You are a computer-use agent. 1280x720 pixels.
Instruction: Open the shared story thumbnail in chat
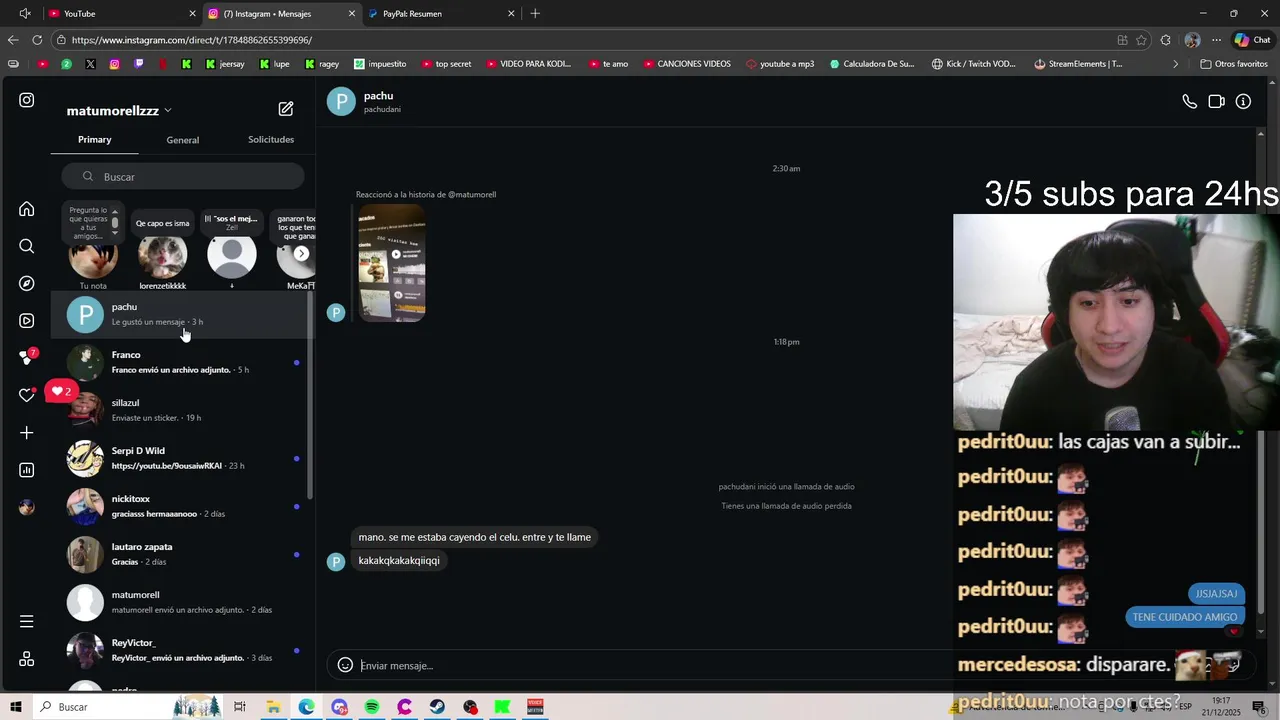click(x=392, y=263)
